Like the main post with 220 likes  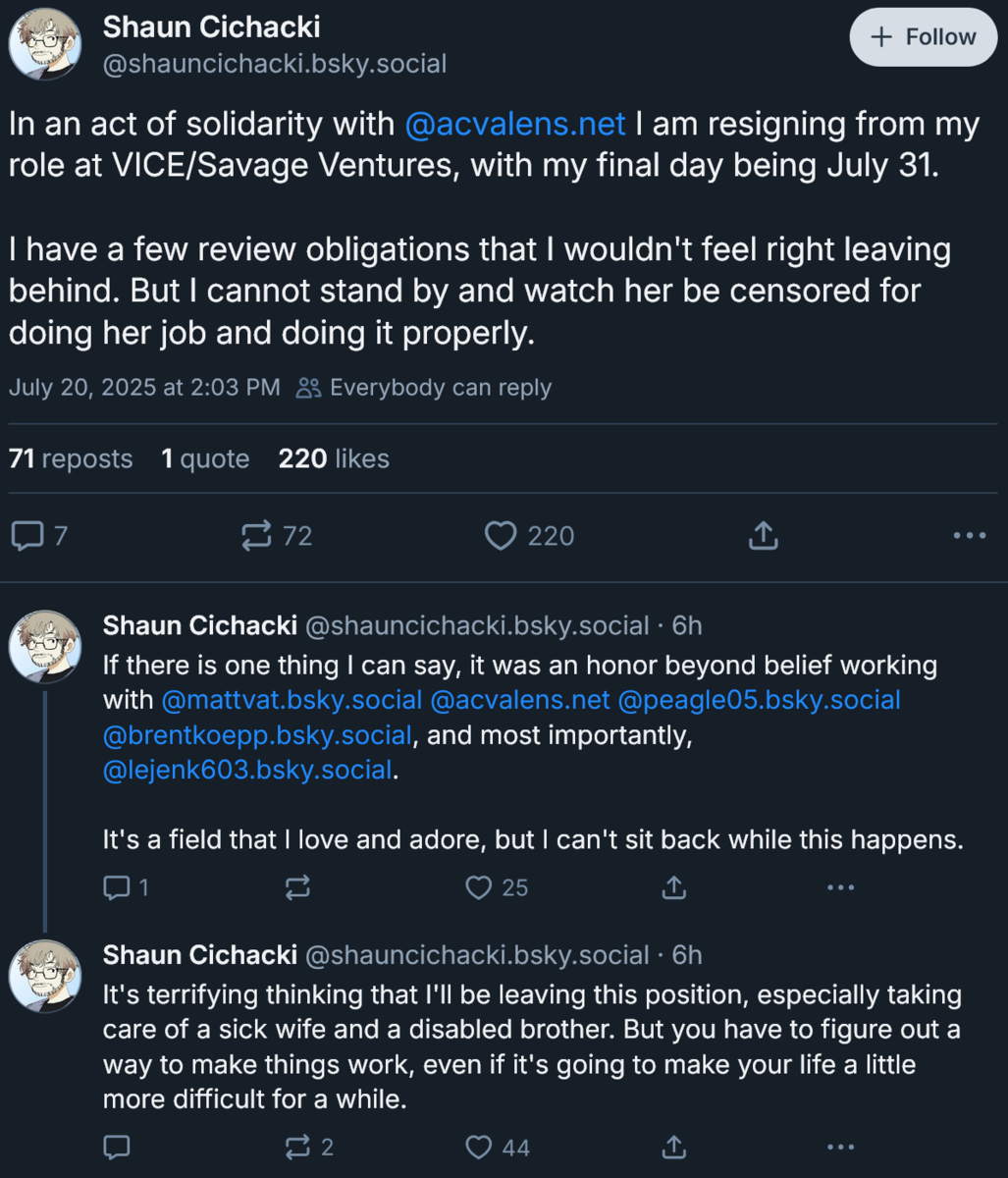pos(501,536)
